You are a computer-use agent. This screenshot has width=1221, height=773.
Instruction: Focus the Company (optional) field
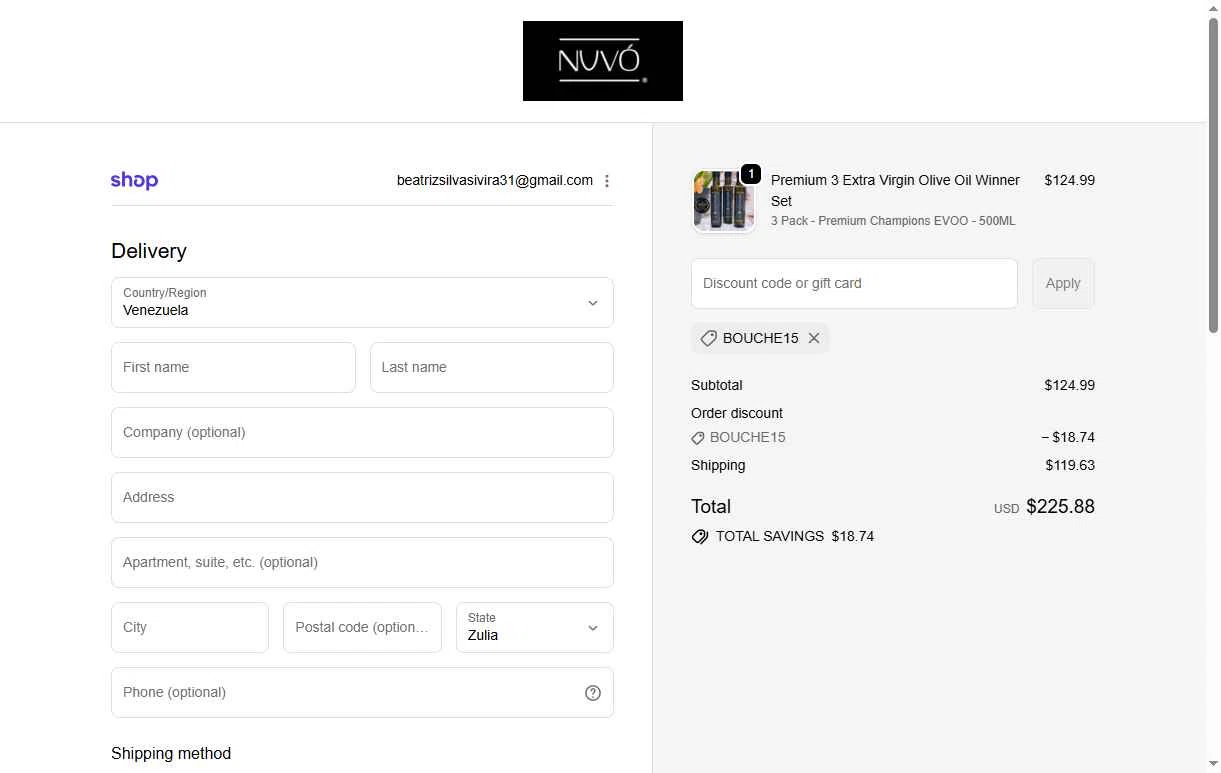[x=362, y=432]
